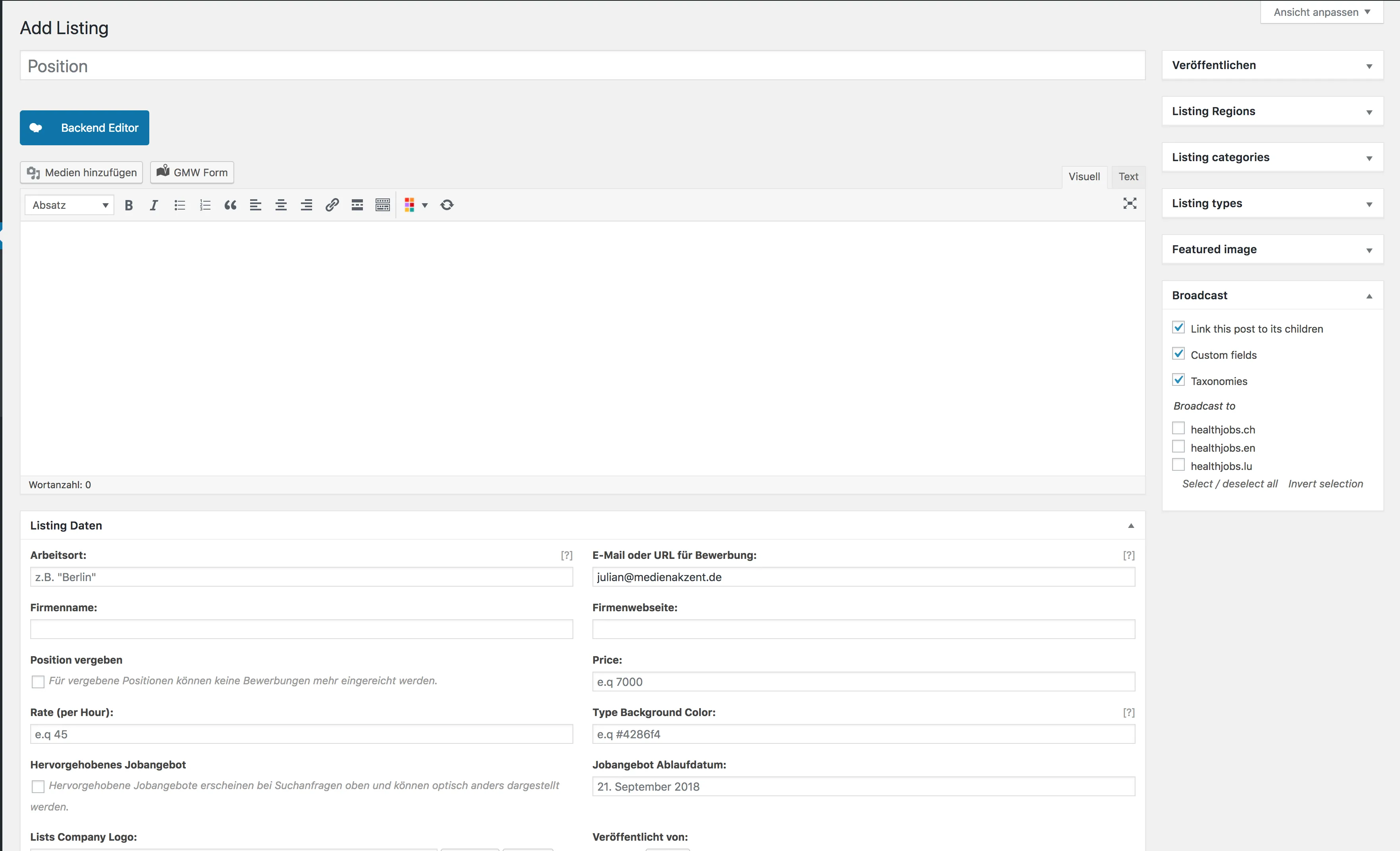Switch to the Text editor tab

click(x=1128, y=177)
